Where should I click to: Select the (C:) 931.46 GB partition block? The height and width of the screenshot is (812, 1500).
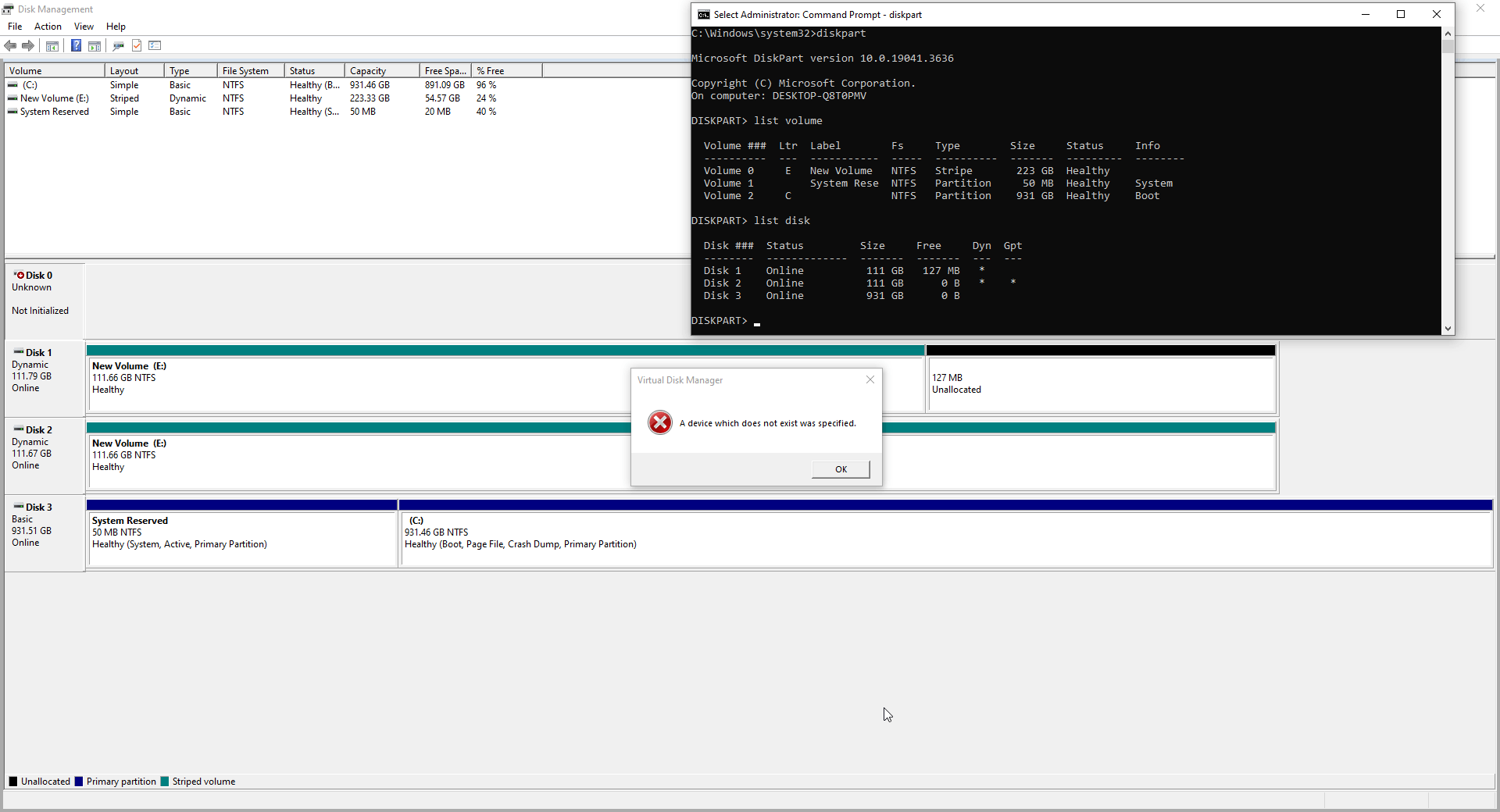click(x=946, y=533)
